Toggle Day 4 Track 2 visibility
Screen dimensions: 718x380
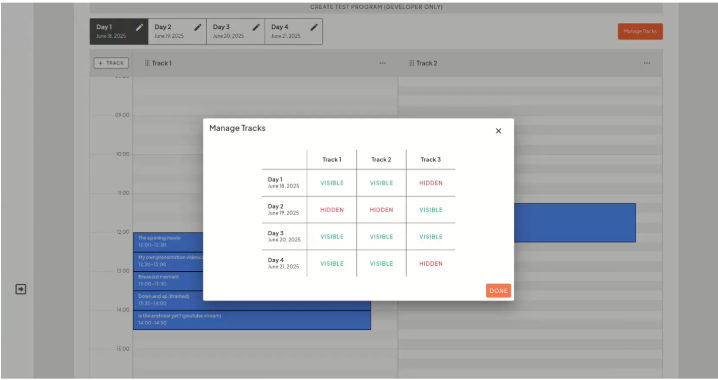click(381, 264)
